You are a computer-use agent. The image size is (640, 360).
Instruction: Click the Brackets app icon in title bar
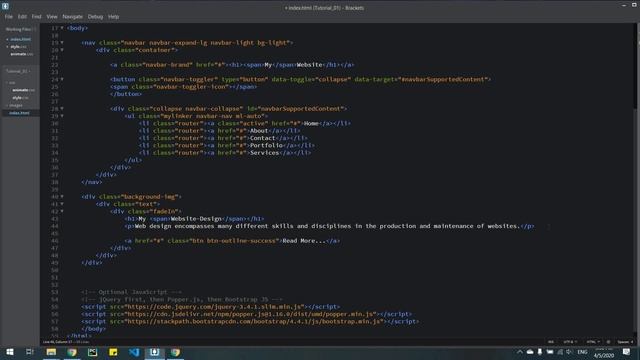point(5,6)
